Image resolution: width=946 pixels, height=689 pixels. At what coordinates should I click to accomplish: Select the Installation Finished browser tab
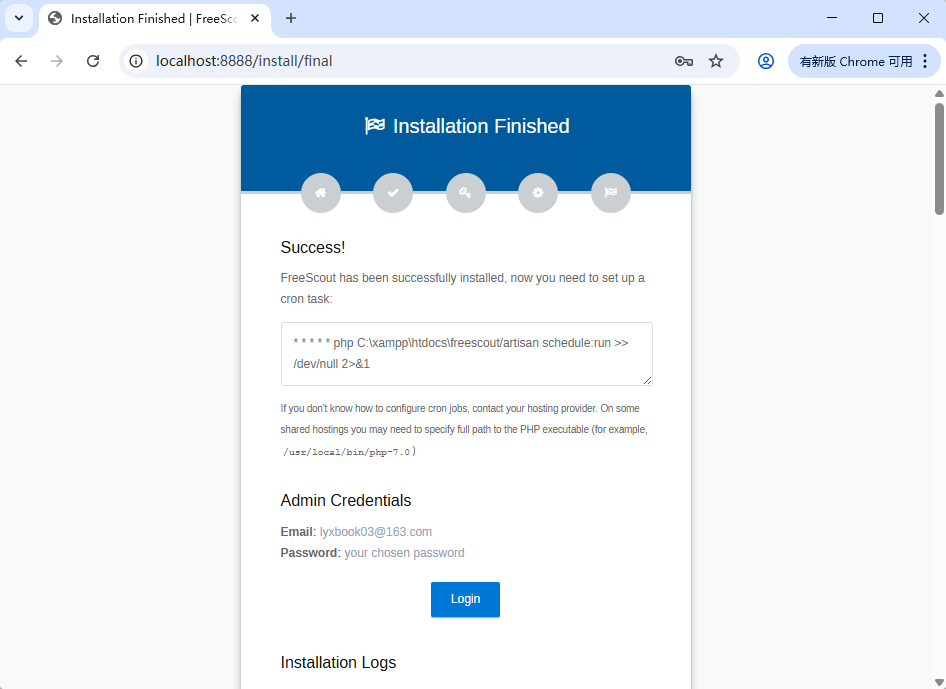click(x=154, y=19)
